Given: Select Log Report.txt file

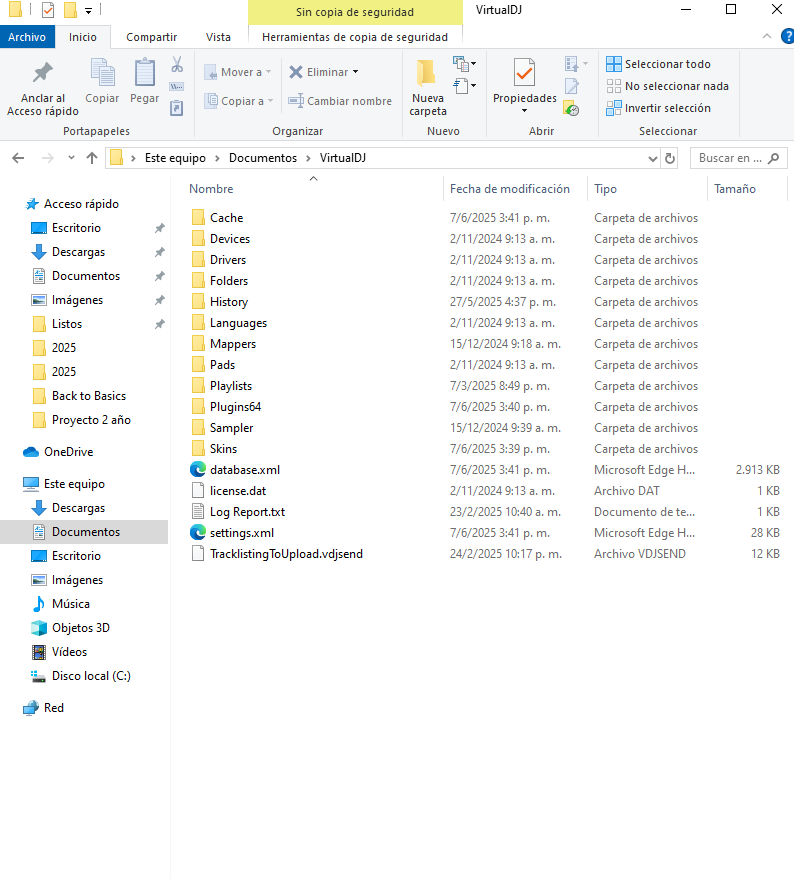Looking at the screenshot, I should coord(247,512).
